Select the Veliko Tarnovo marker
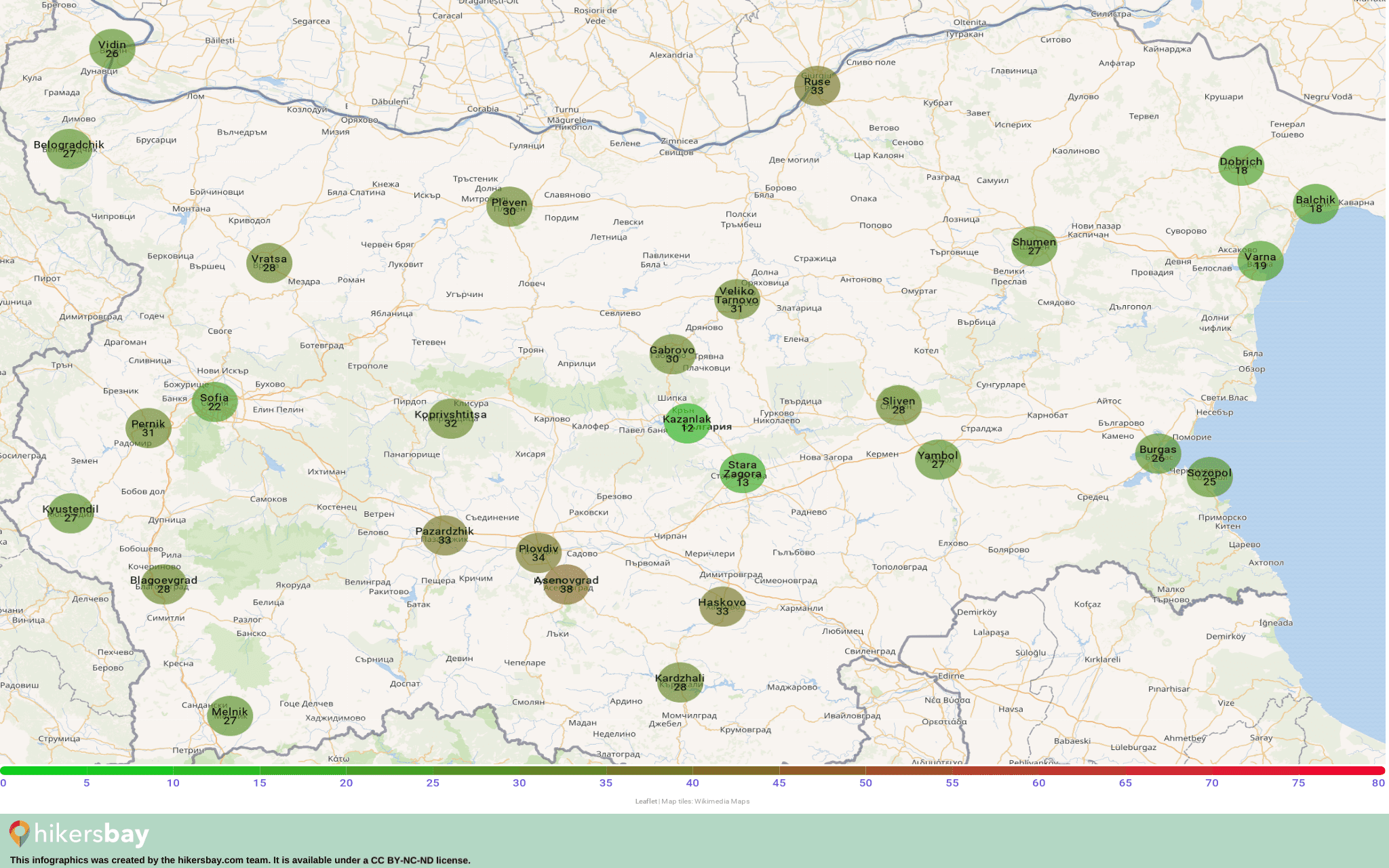Image resolution: width=1389 pixels, height=868 pixels. pos(737,298)
